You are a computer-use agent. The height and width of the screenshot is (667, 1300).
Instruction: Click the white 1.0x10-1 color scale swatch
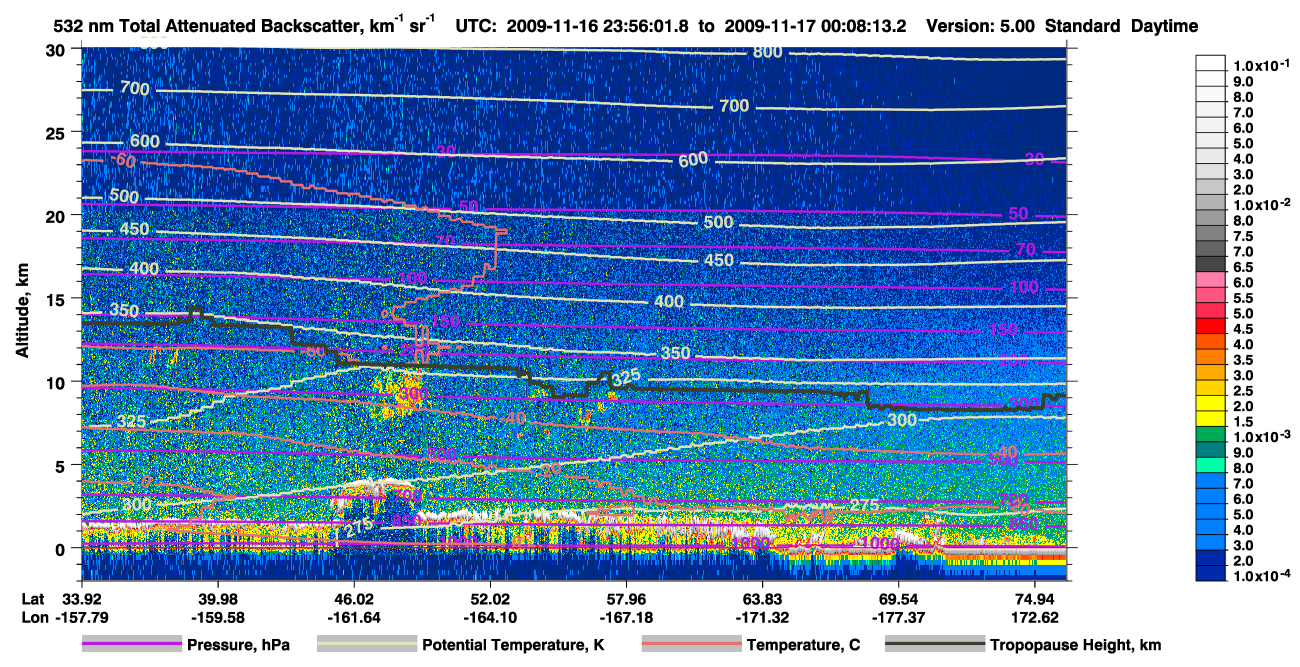coord(1211,62)
